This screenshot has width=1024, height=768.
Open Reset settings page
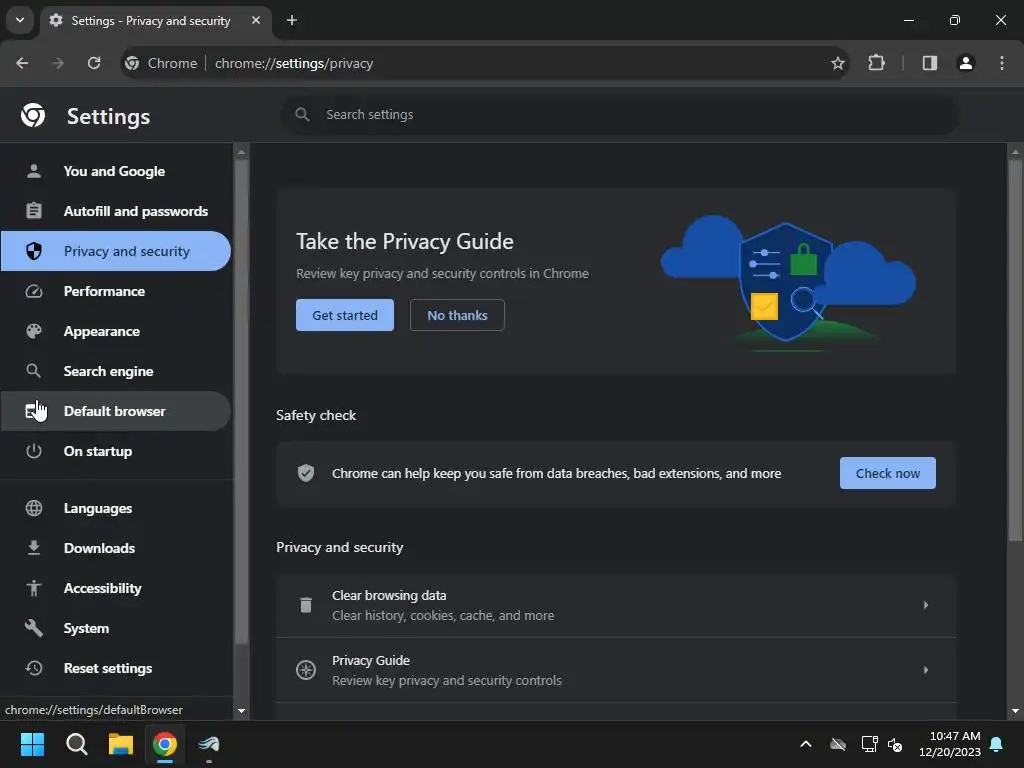[x=115, y=668]
